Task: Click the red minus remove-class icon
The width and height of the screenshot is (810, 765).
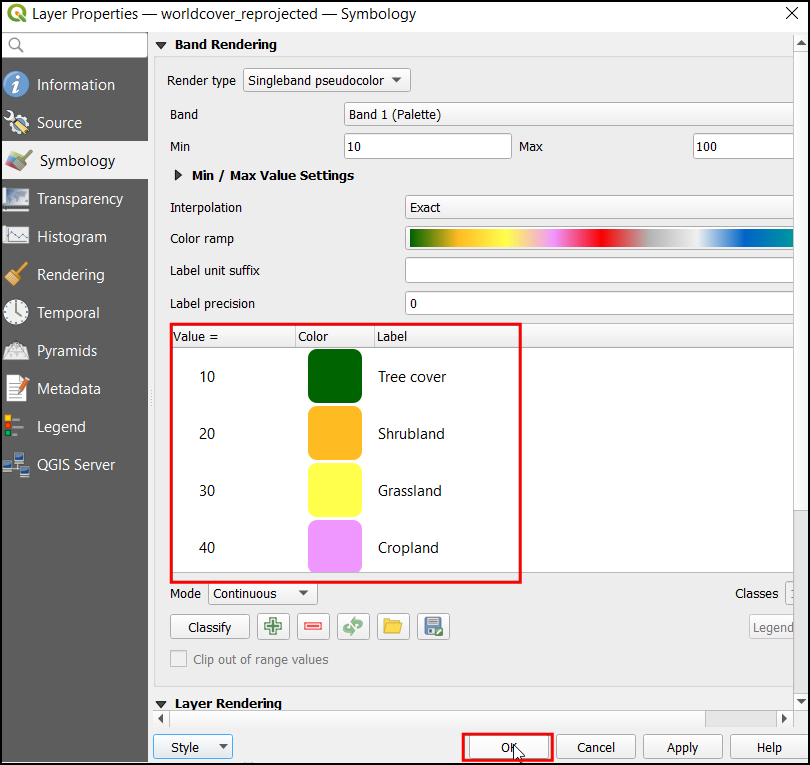Action: point(313,627)
